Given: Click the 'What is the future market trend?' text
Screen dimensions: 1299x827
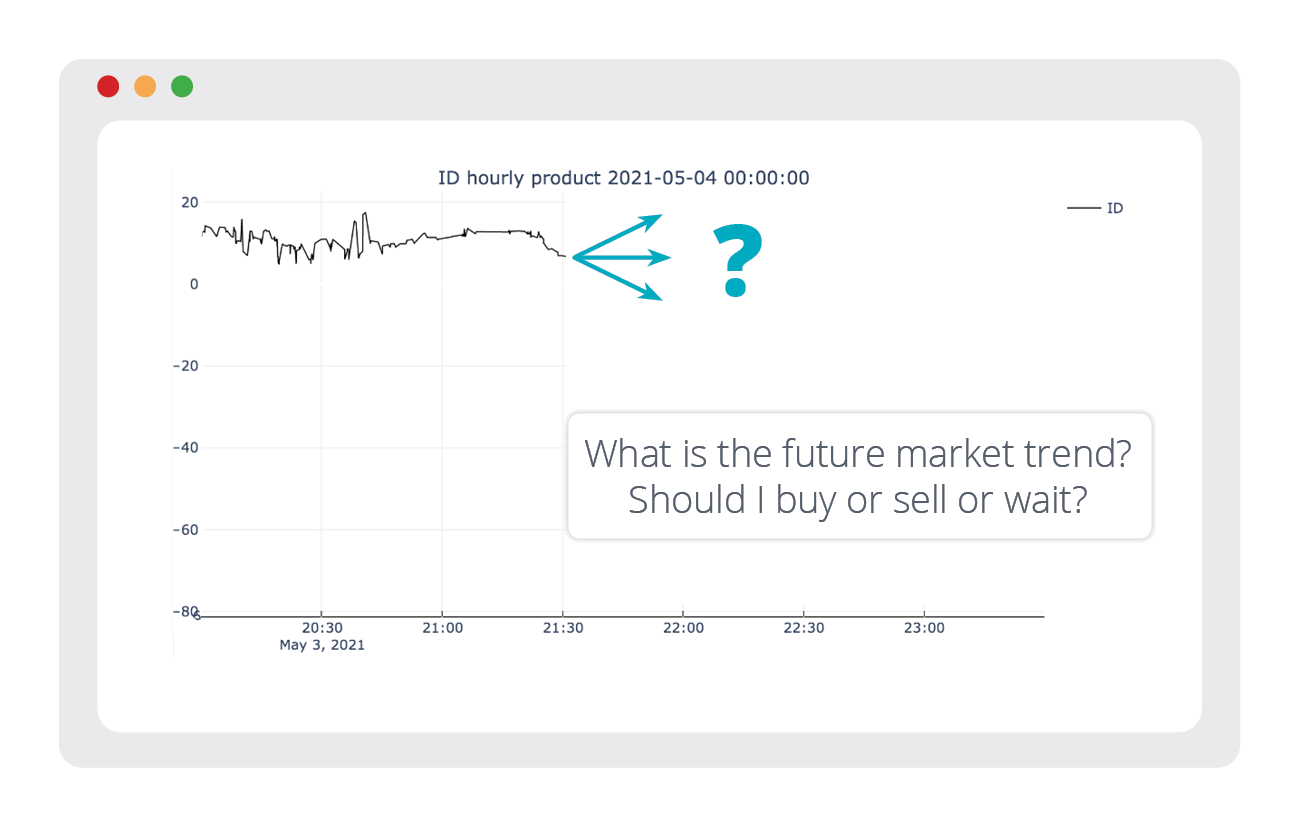Looking at the screenshot, I should [x=858, y=453].
